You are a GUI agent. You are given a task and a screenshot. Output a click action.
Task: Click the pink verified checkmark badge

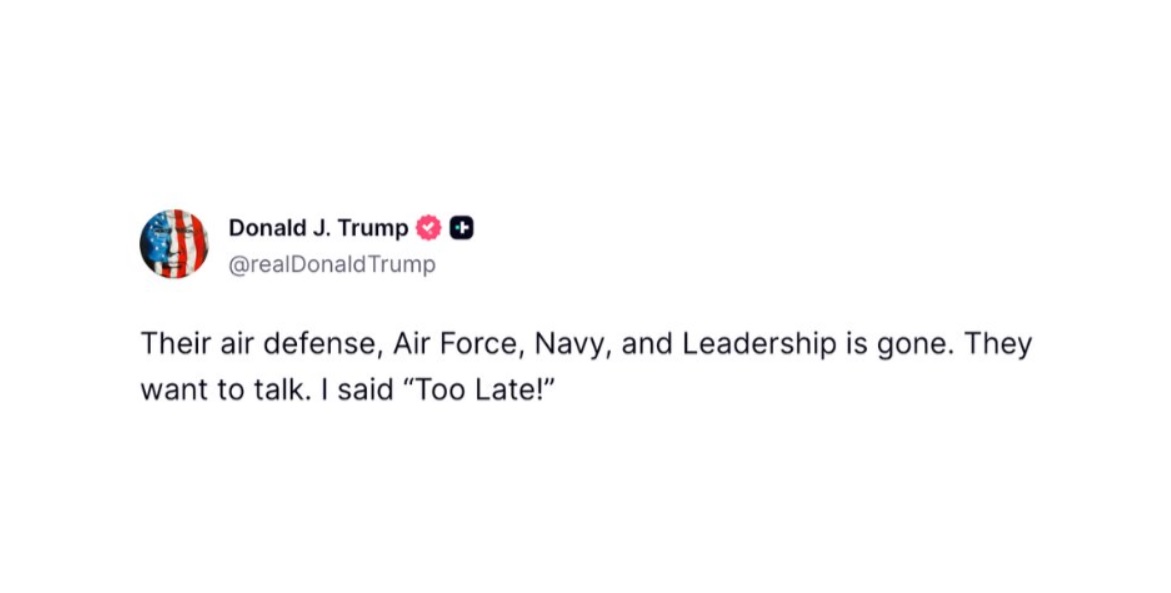[429, 228]
